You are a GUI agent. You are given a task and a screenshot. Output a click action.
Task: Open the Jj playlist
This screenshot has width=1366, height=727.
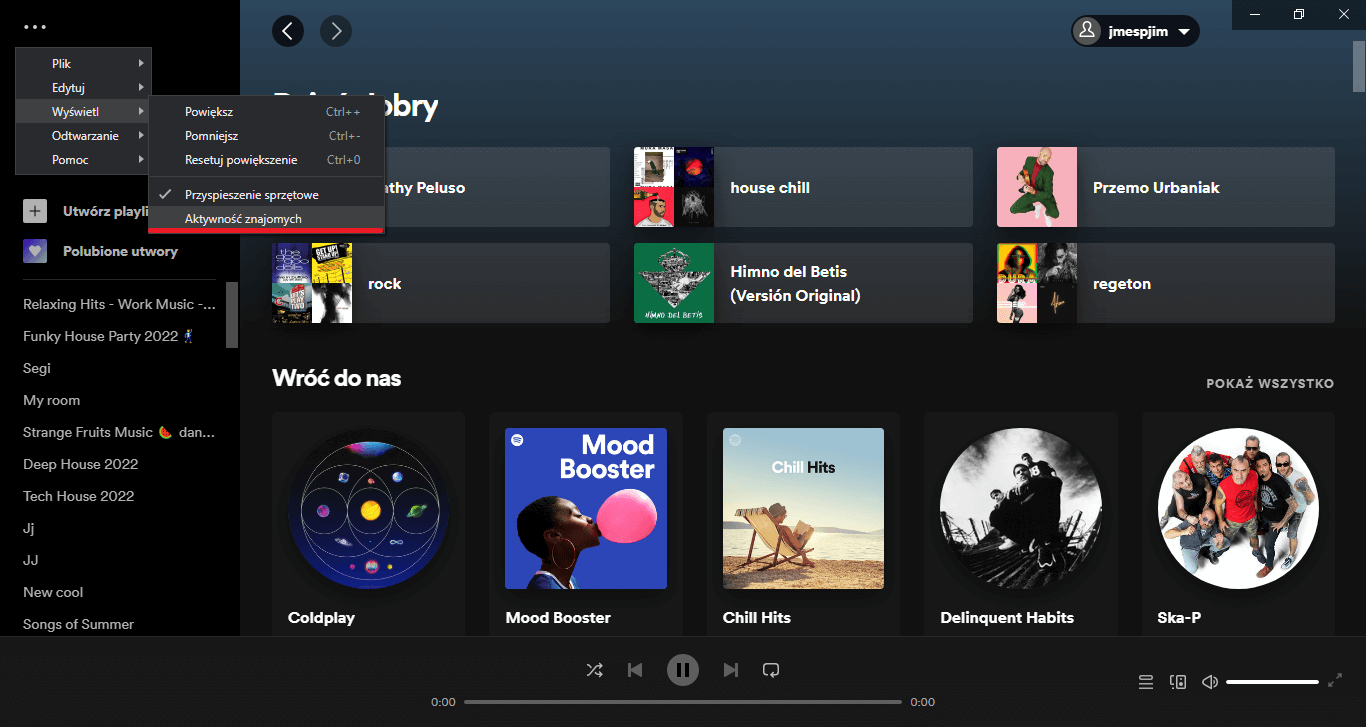tap(28, 528)
